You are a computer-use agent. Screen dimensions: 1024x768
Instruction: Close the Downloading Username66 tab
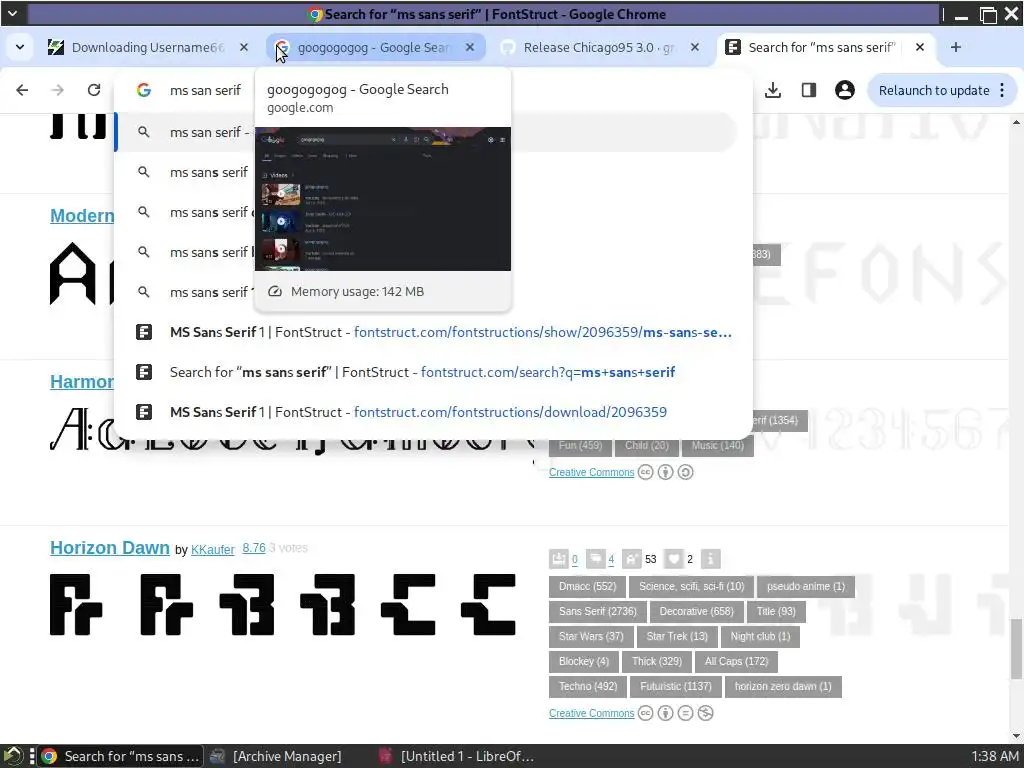(x=244, y=47)
